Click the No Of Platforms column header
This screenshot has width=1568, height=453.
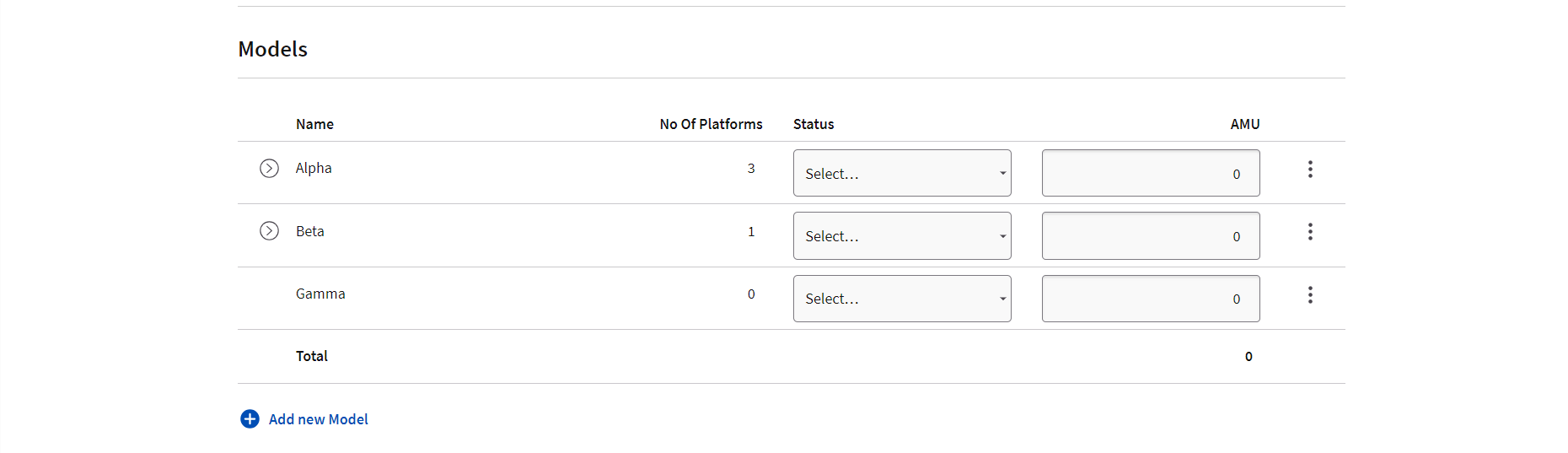[x=711, y=124]
